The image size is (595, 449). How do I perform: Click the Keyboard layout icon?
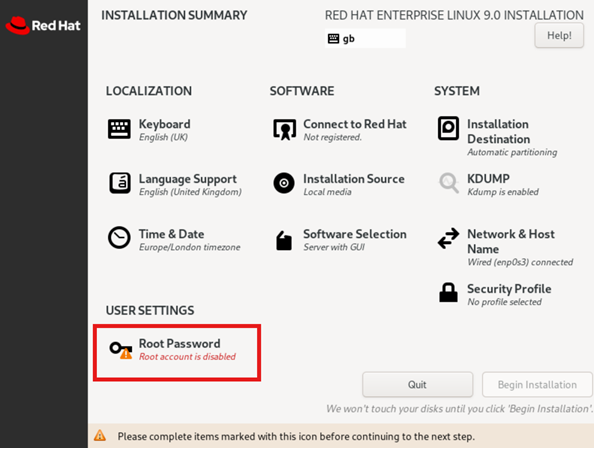point(119,129)
